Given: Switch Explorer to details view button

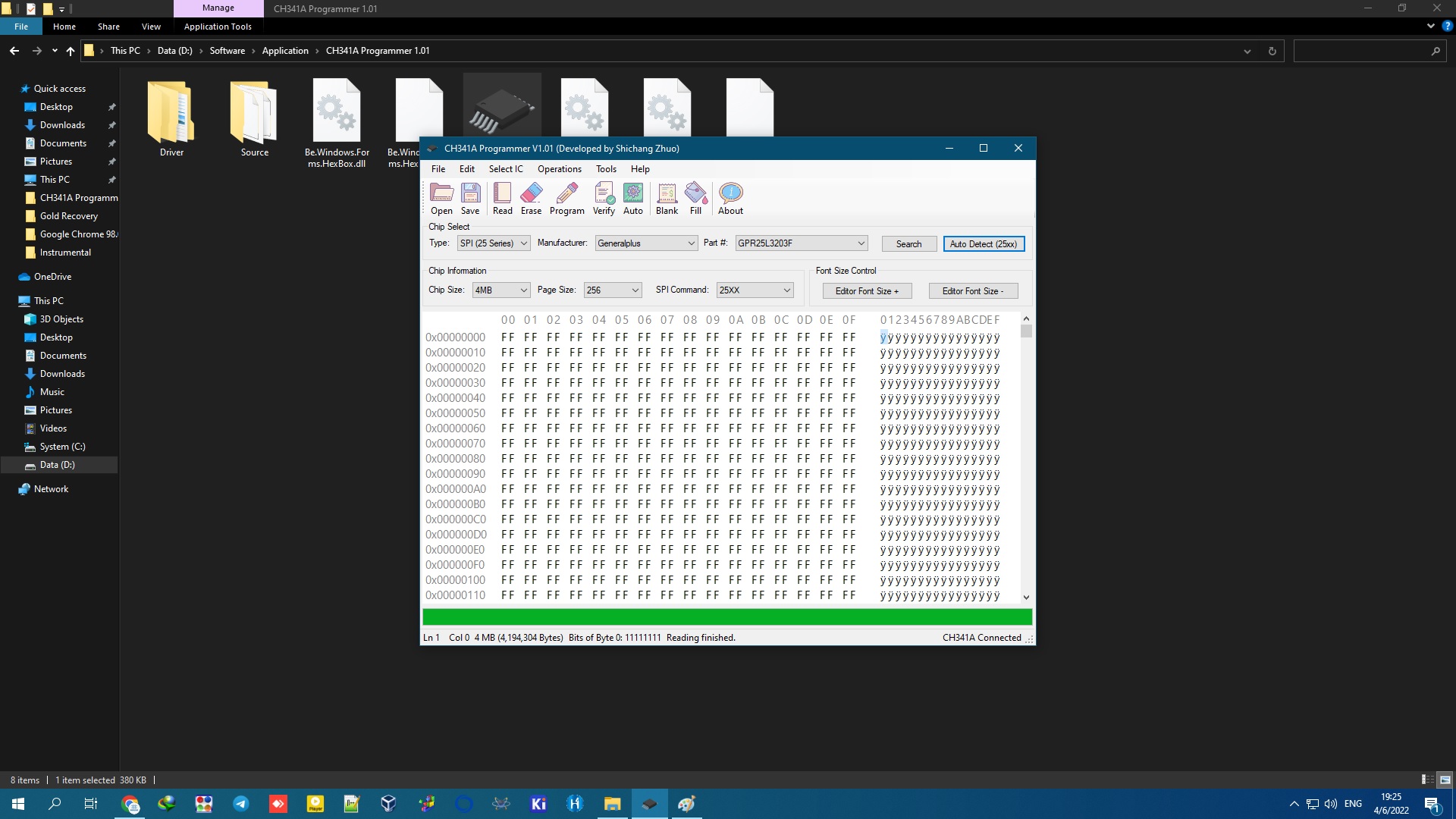Looking at the screenshot, I should click(x=1428, y=780).
